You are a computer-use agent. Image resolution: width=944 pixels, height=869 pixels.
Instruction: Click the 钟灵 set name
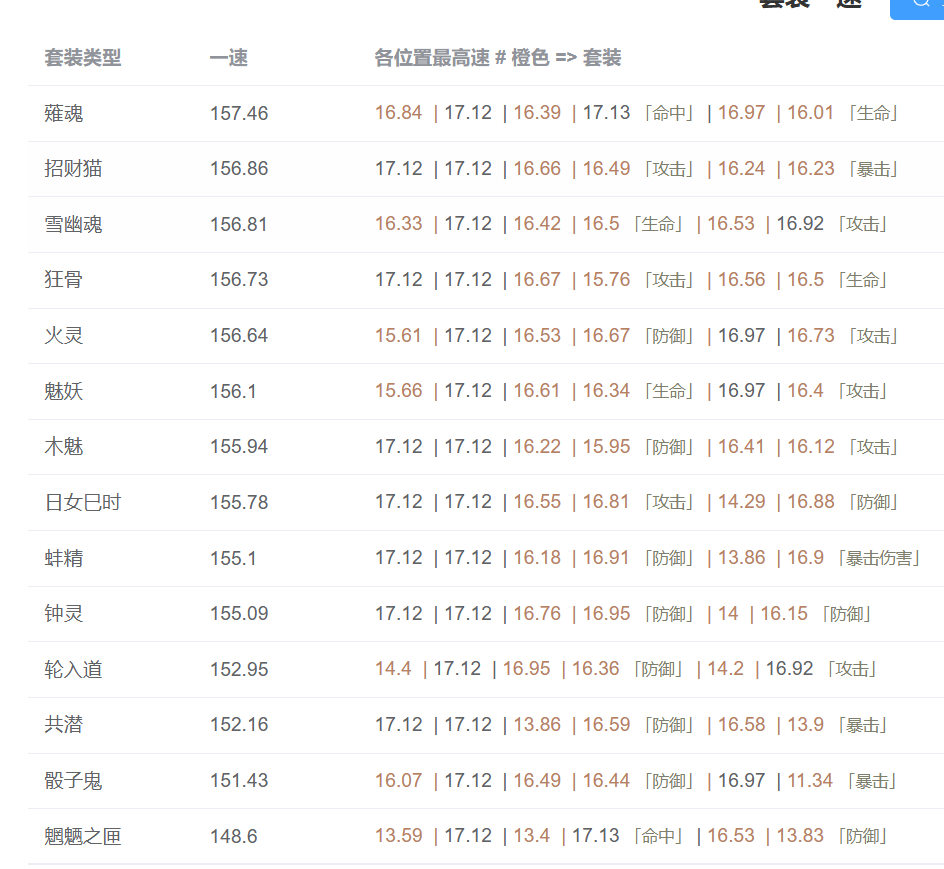tap(64, 613)
